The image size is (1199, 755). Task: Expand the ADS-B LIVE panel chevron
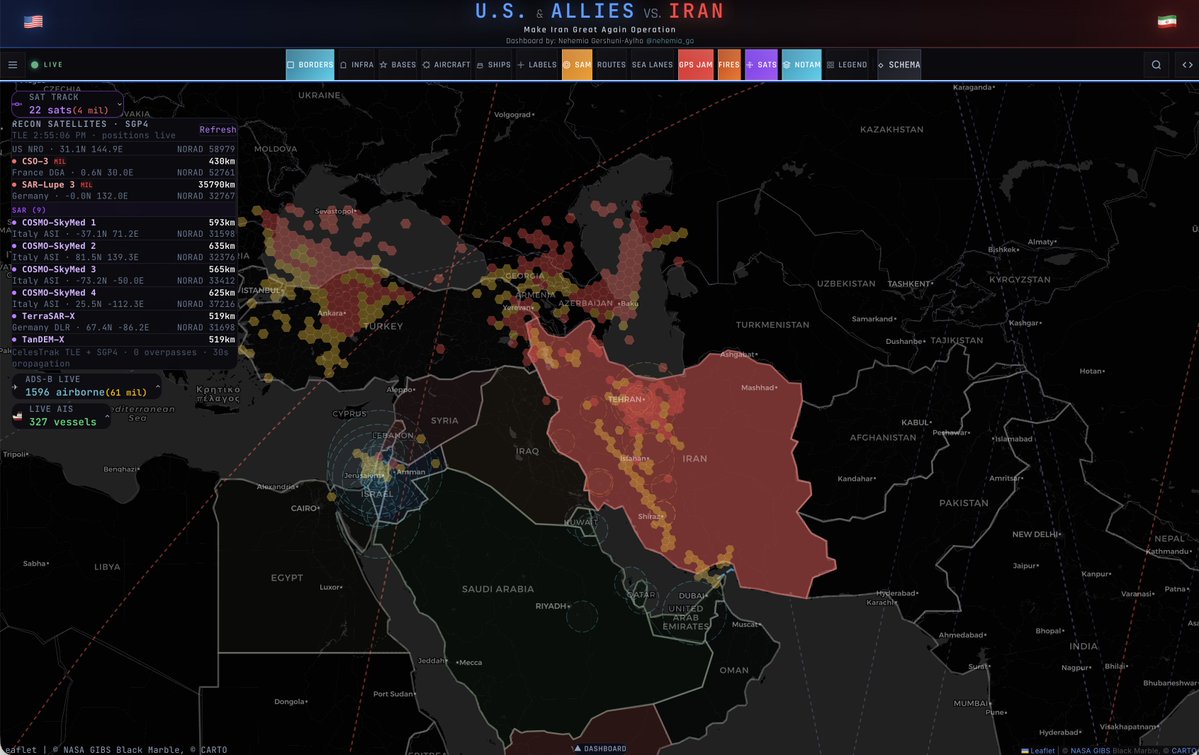pyautogui.click(x=158, y=386)
